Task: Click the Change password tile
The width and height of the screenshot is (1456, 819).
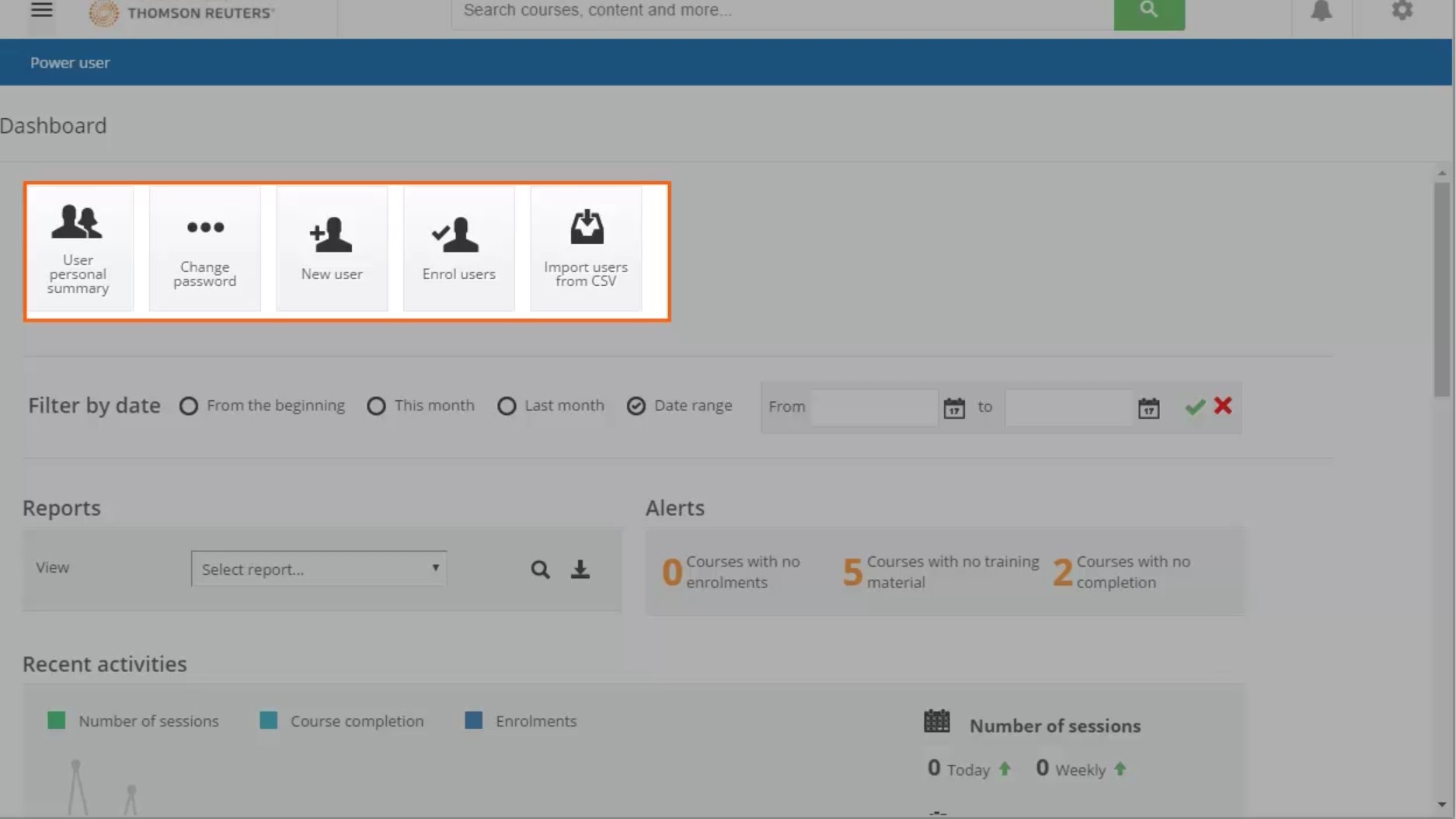Action: click(205, 249)
